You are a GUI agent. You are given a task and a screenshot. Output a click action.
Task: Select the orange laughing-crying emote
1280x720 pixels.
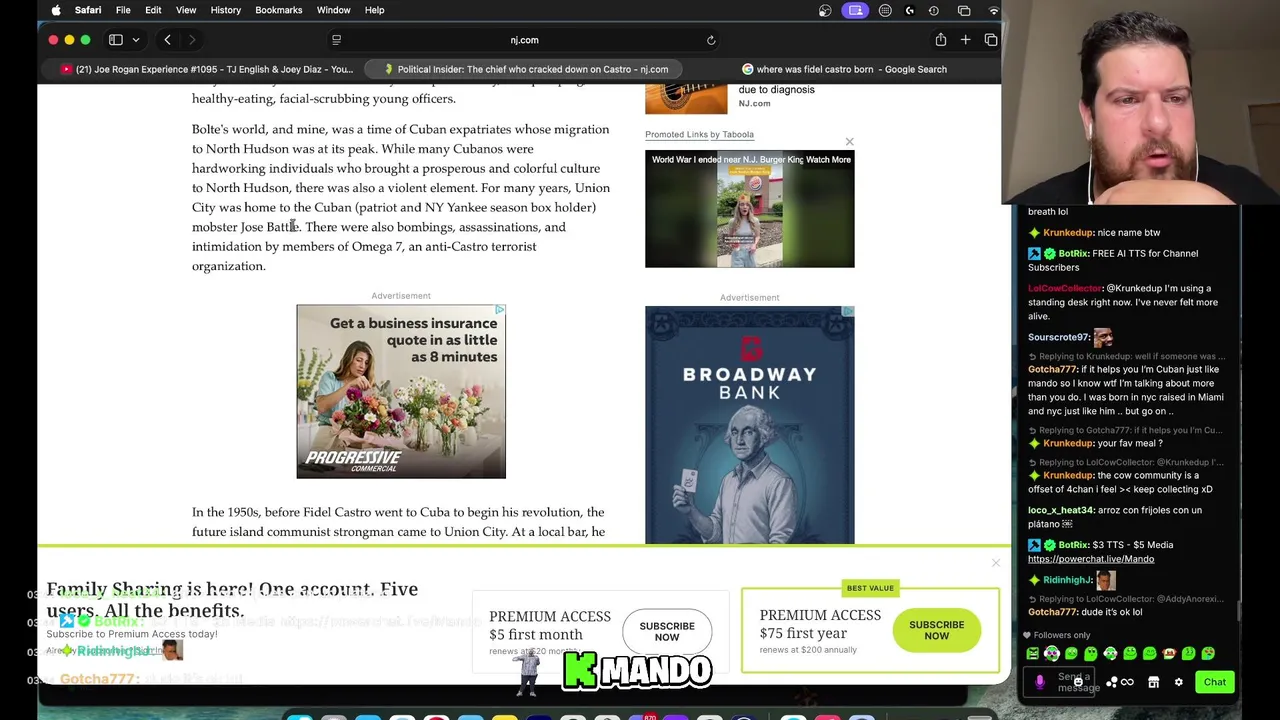[x=1169, y=654]
